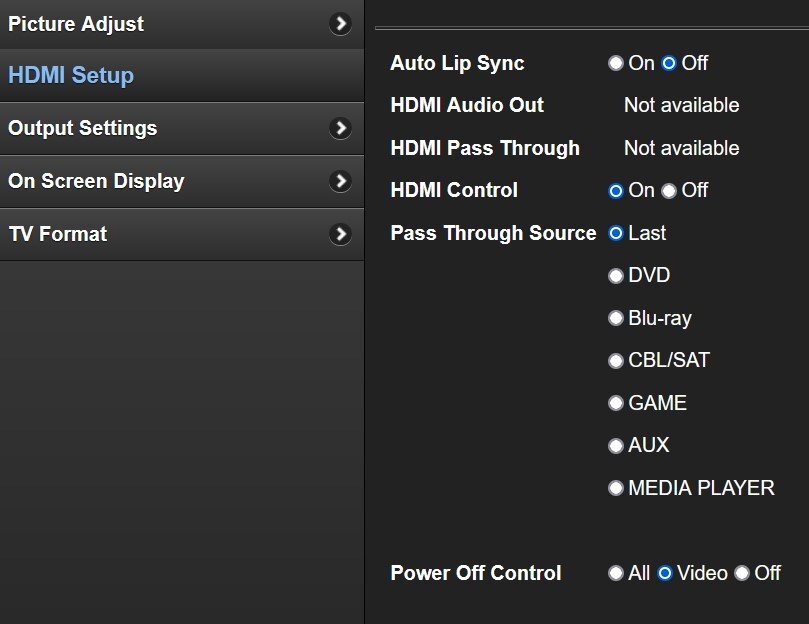Set Power Off Control to All
The width and height of the screenshot is (809, 624).
point(616,573)
